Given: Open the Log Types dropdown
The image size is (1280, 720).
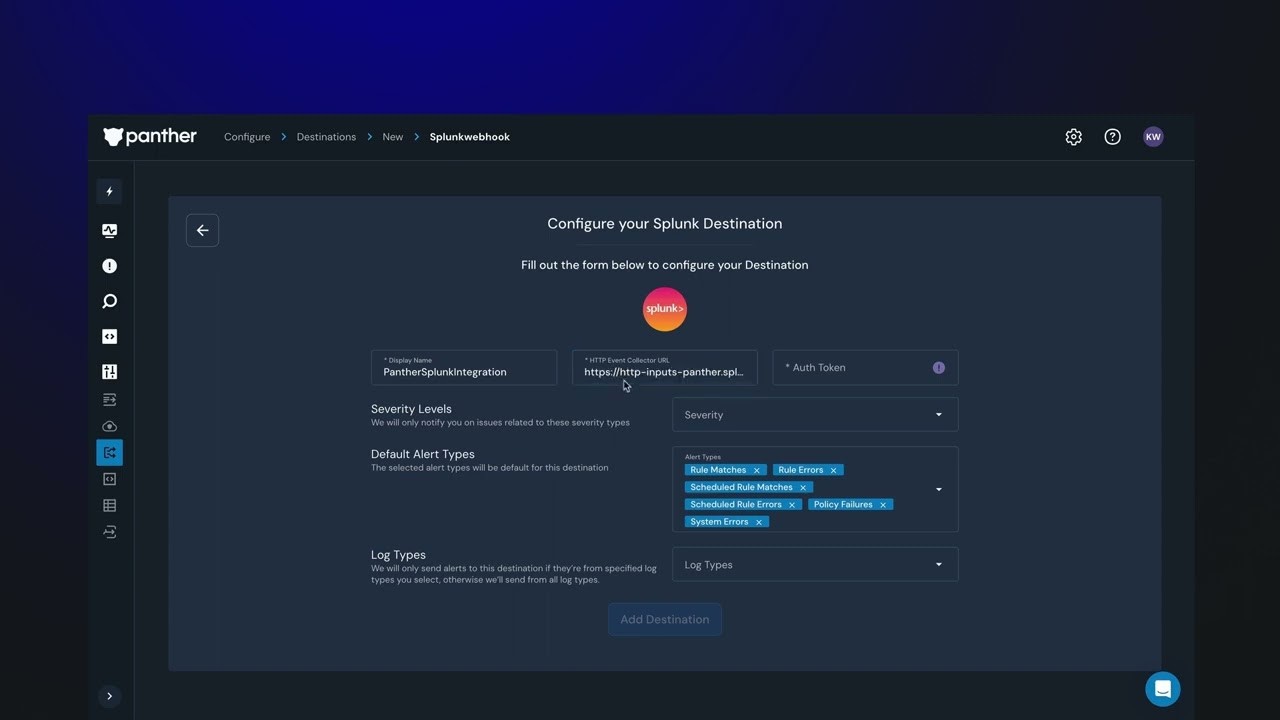Looking at the screenshot, I should point(815,565).
